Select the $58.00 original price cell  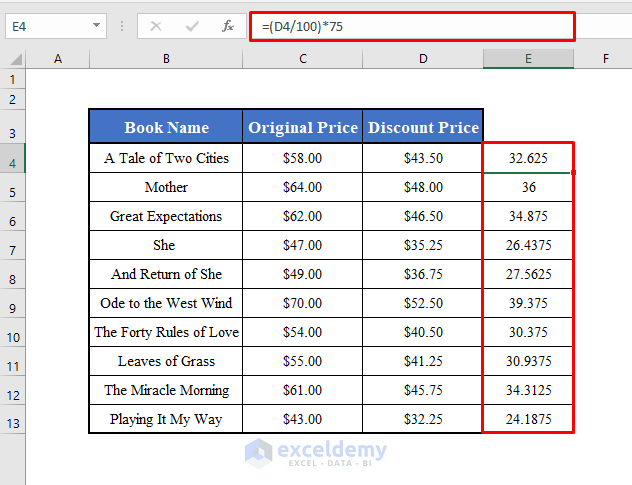pos(303,158)
